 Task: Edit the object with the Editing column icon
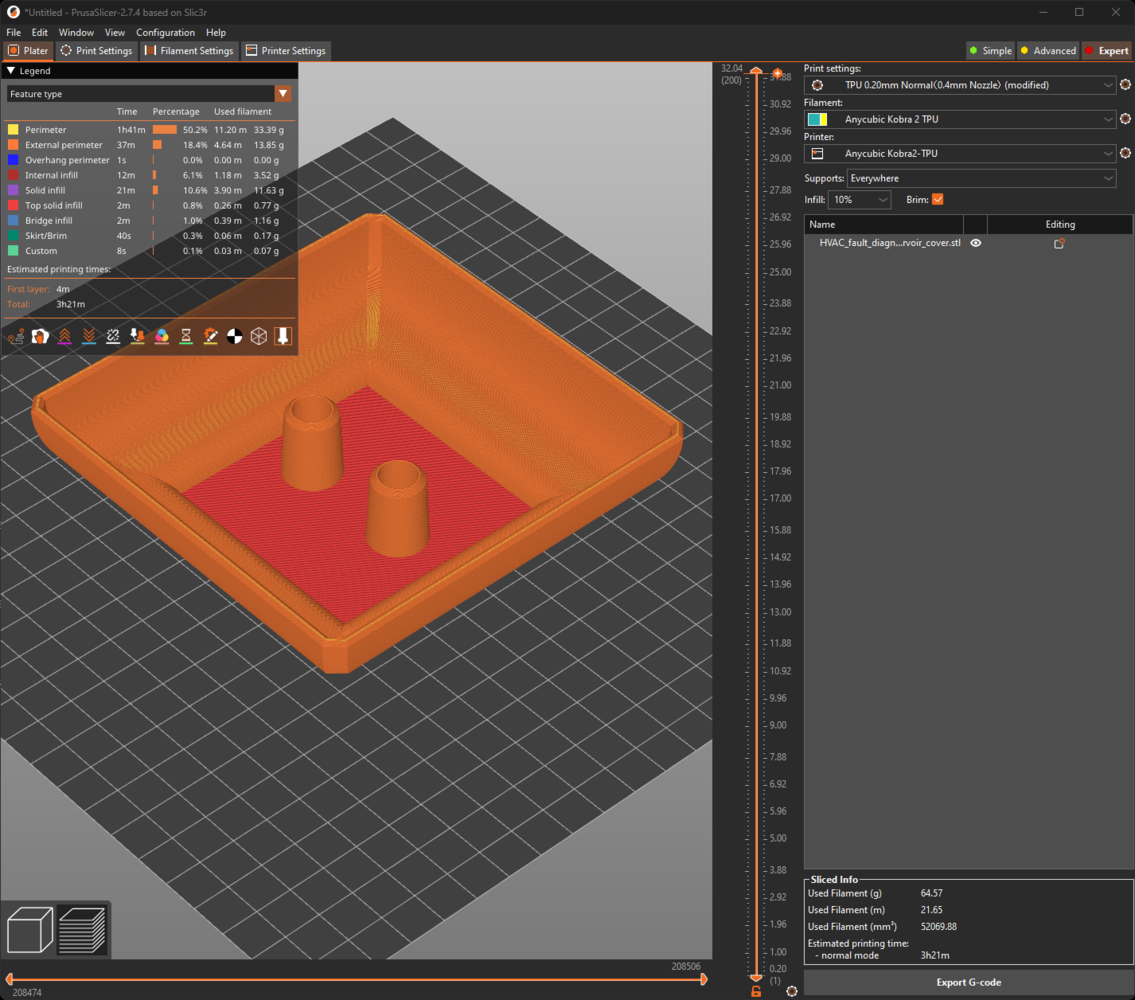(1059, 243)
